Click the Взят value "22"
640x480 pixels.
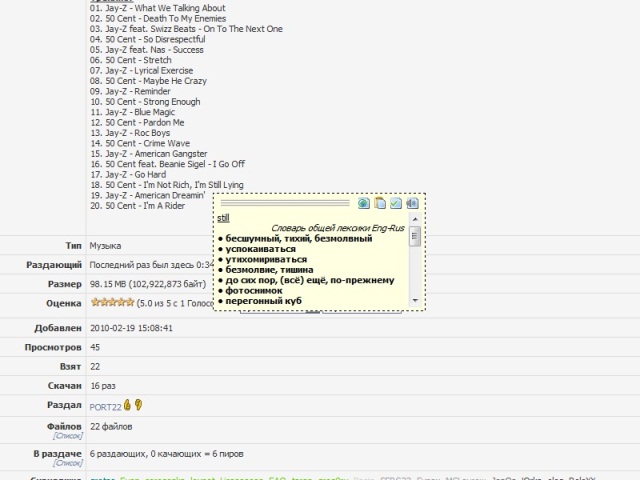click(x=95, y=367)
